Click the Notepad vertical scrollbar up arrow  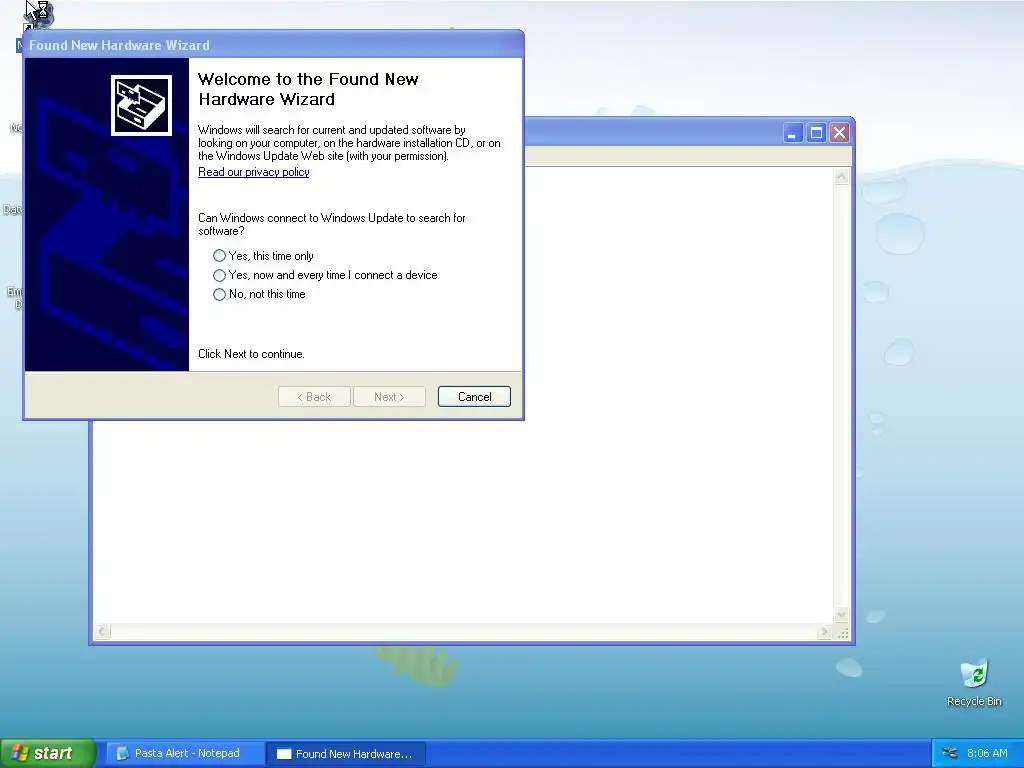841,176
